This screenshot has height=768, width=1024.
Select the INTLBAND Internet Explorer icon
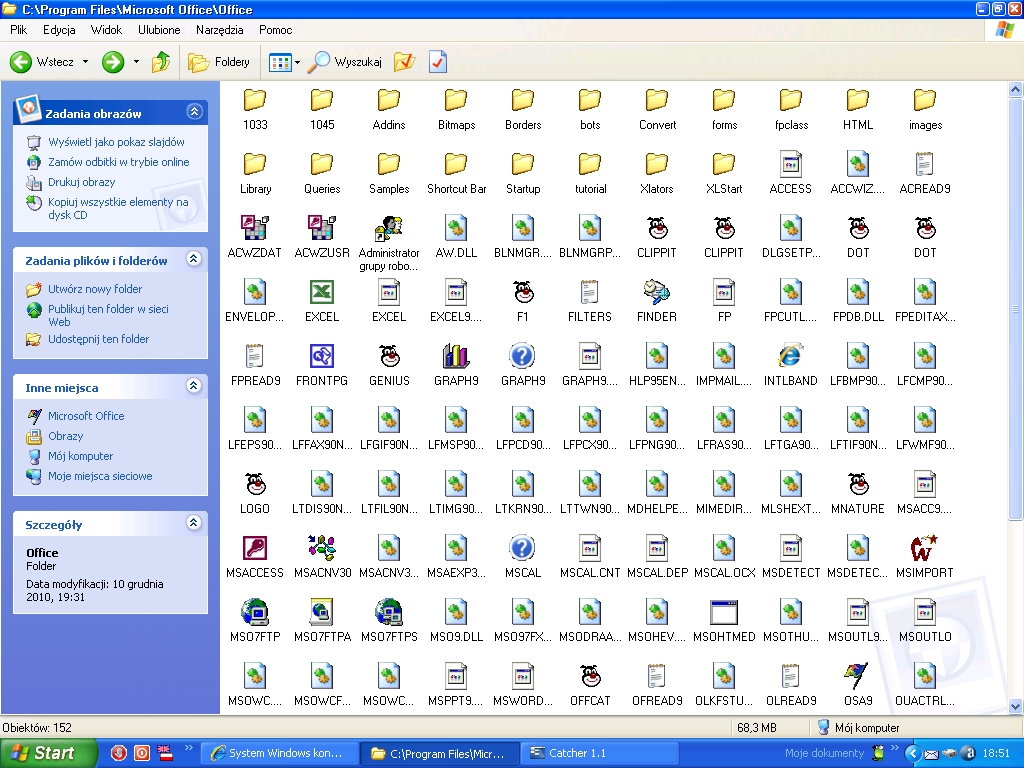[x=790, y=357]
